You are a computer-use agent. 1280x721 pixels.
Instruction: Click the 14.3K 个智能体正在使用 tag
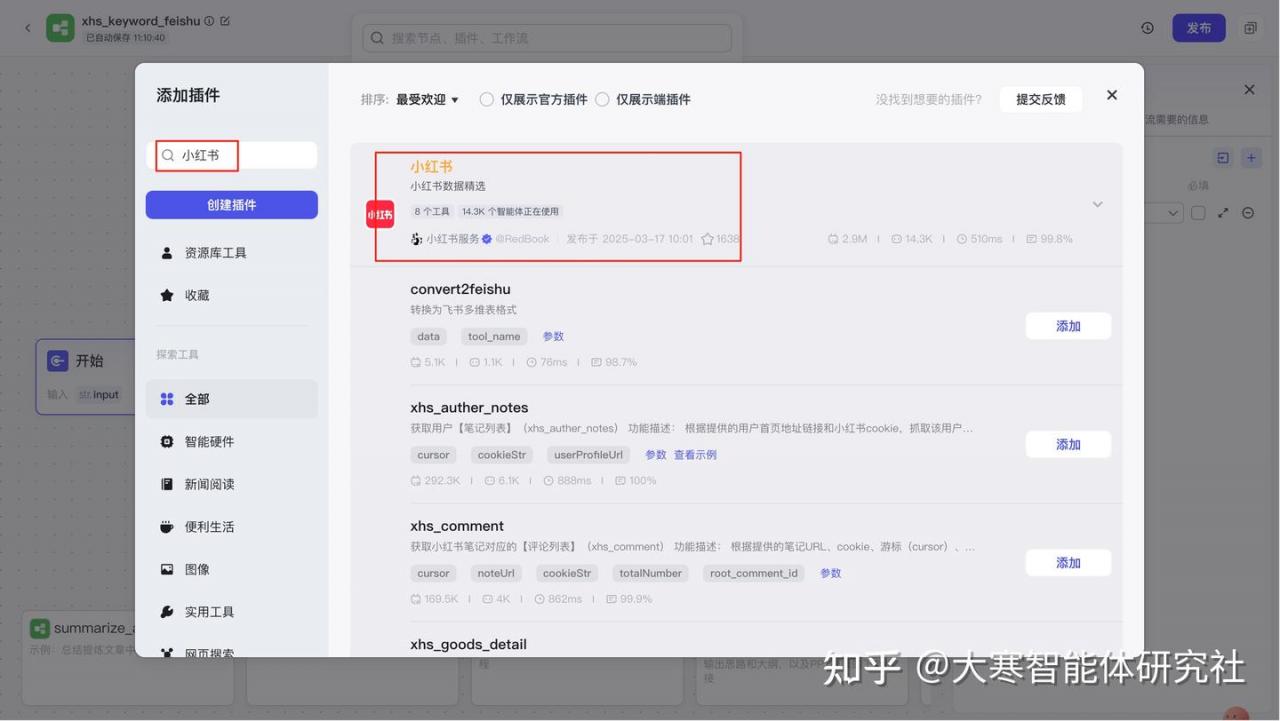tap(510, 211)
